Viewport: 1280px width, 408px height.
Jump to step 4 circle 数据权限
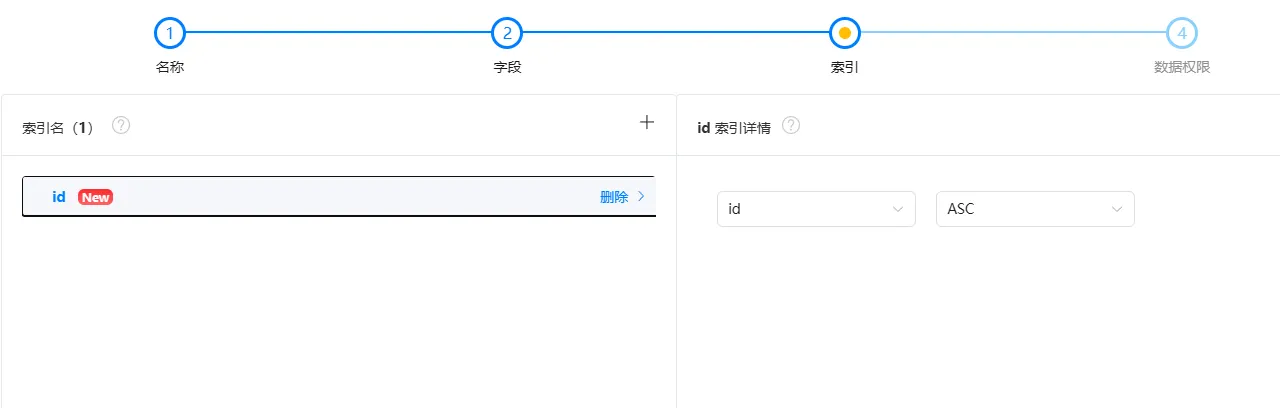tap(1182, 33)
